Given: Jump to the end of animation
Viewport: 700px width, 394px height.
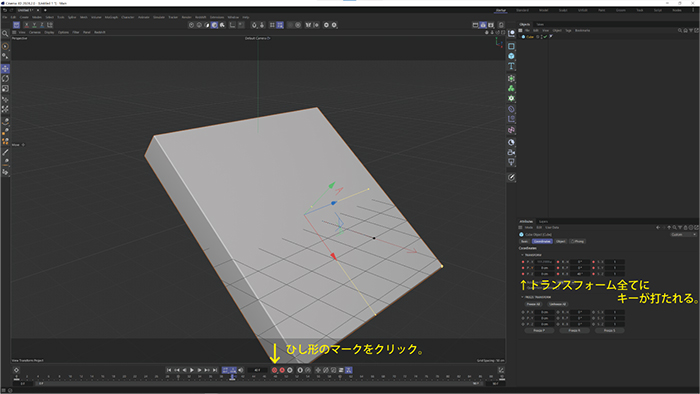Looking at the screenshot, I should click(x=215, y=370).
